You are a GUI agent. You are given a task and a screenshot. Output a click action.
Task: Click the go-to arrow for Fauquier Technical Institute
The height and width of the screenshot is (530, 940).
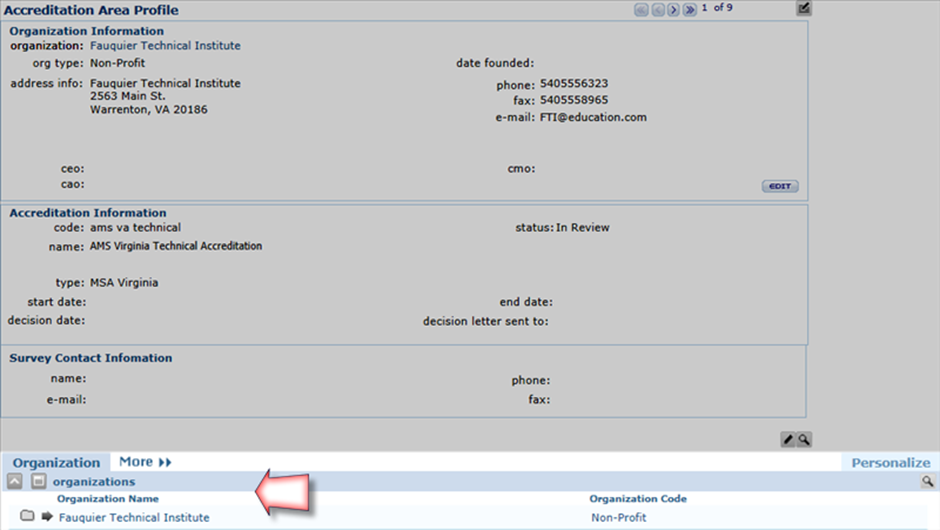point(47,516)
